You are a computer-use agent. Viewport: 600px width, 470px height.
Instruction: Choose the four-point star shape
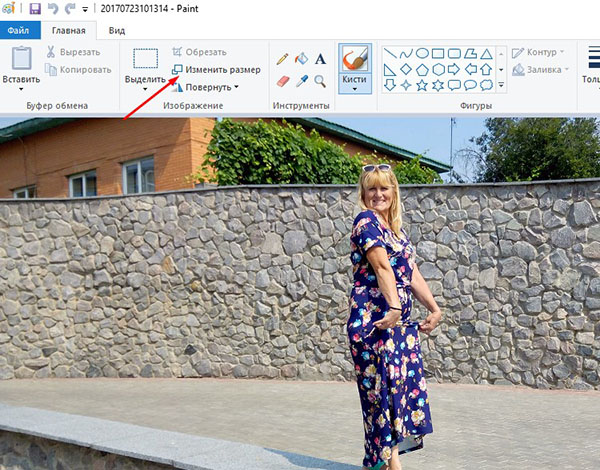click(406, 85)
